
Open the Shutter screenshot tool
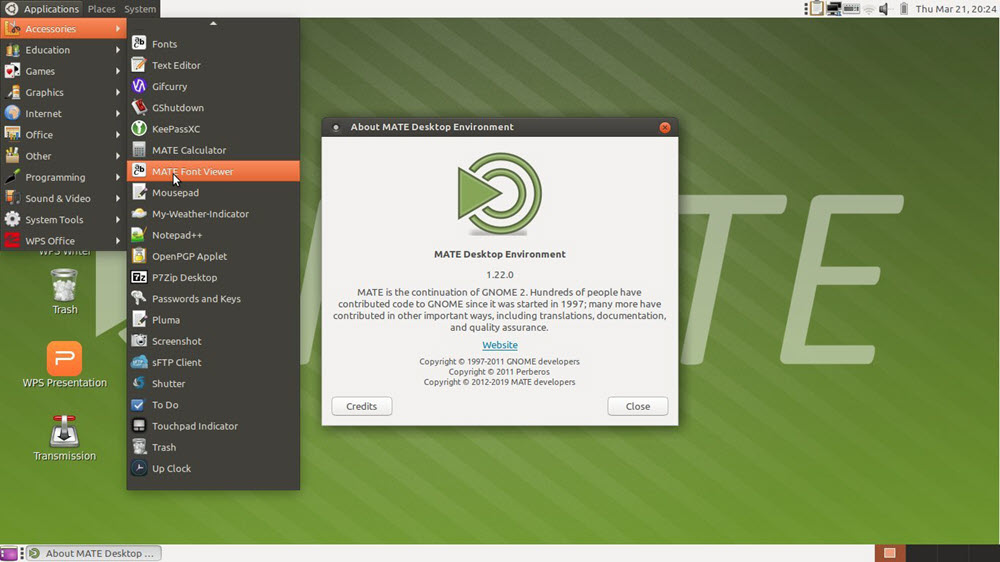(x=168, y=384)
